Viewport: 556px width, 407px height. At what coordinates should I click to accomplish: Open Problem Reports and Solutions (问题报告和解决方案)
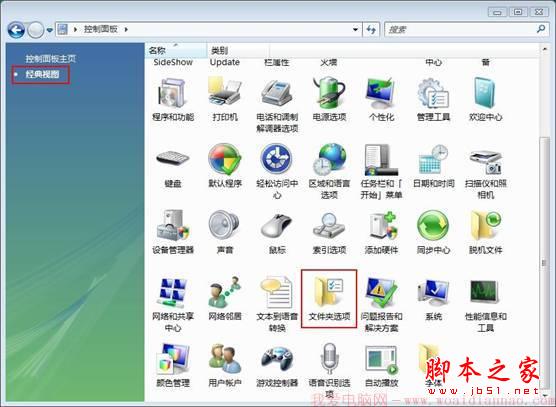381,305
